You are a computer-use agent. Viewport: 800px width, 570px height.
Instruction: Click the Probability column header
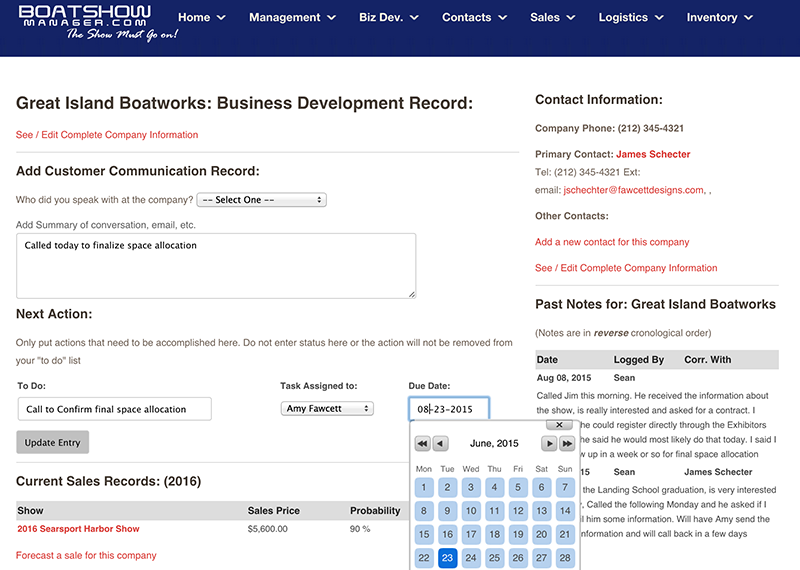pos(375,510)
